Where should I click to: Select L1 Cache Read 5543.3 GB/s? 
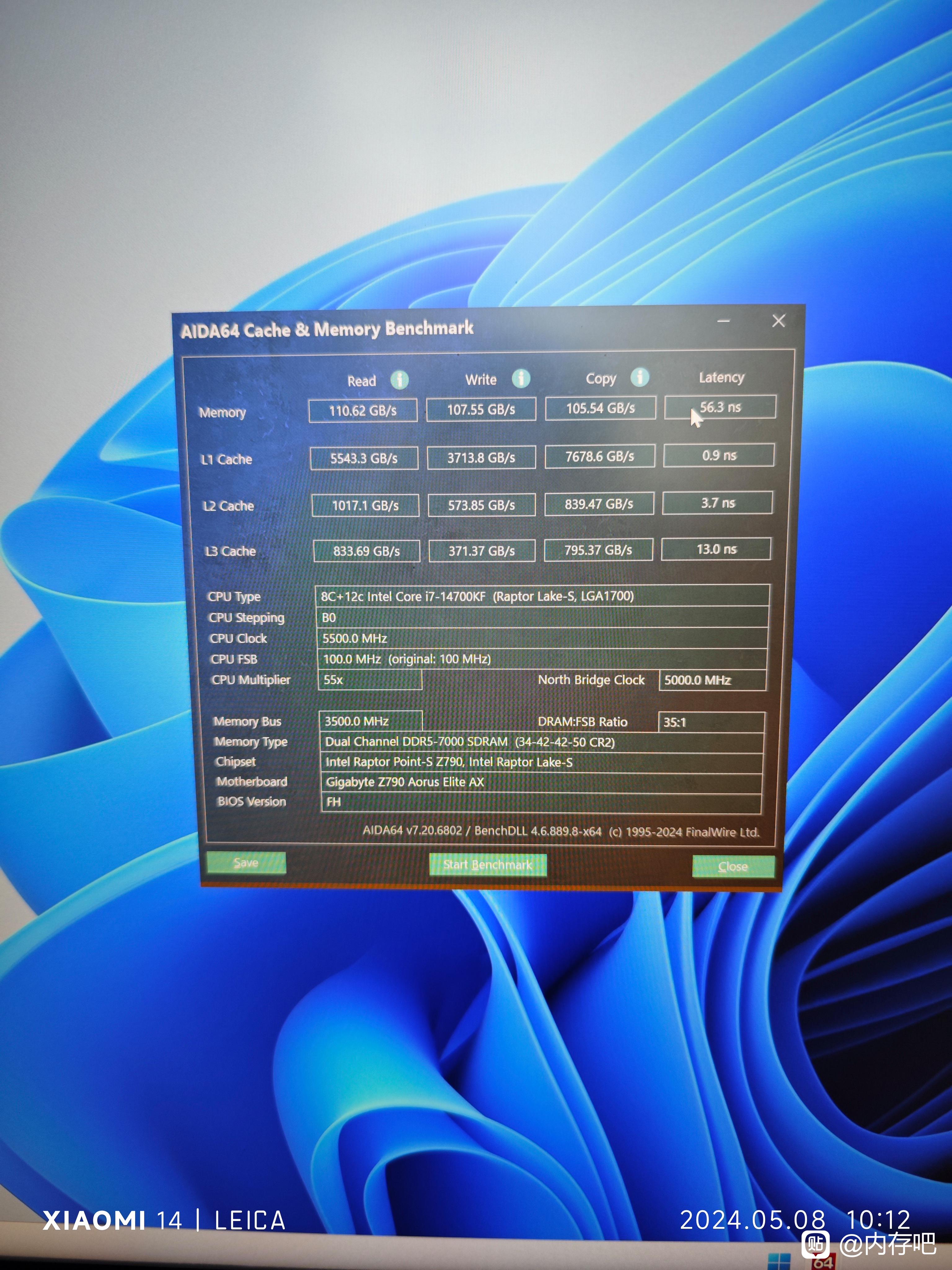[x=364, y=458]
